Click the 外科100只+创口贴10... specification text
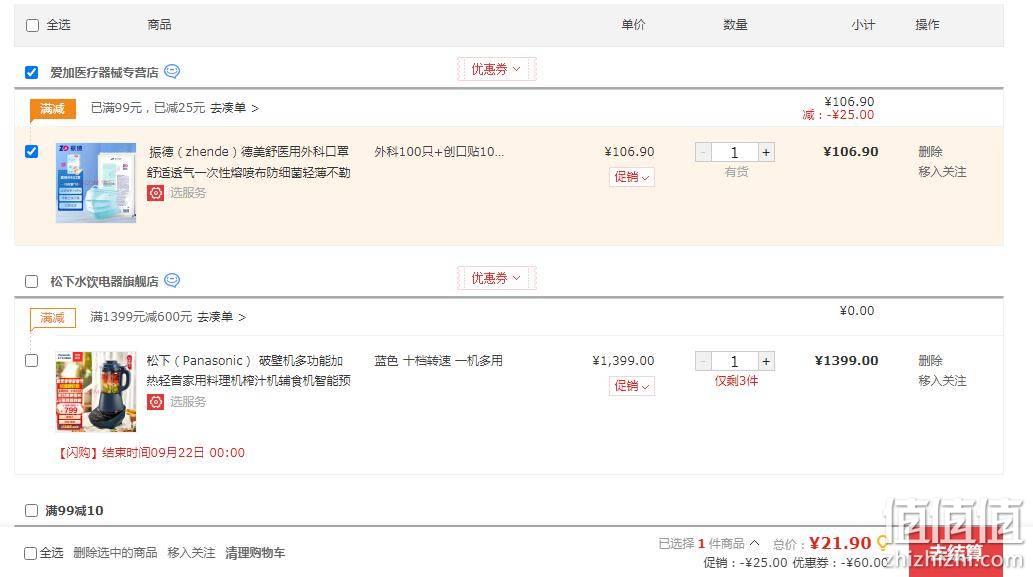The height and width of the screenshot is (577, 1033). [439, 151]
